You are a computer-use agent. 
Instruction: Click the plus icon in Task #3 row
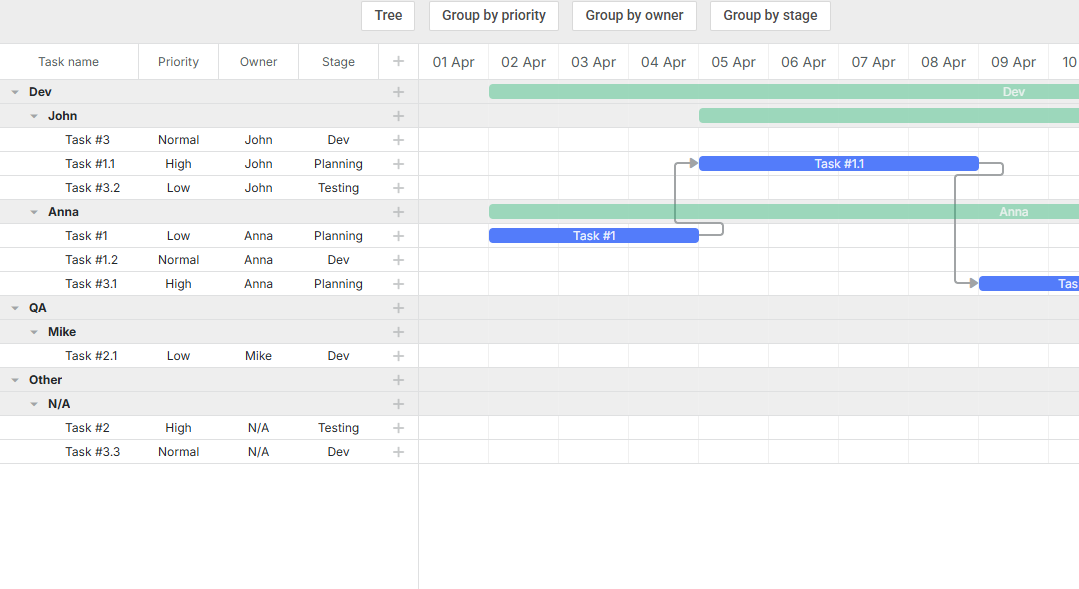tap(398, 140)
